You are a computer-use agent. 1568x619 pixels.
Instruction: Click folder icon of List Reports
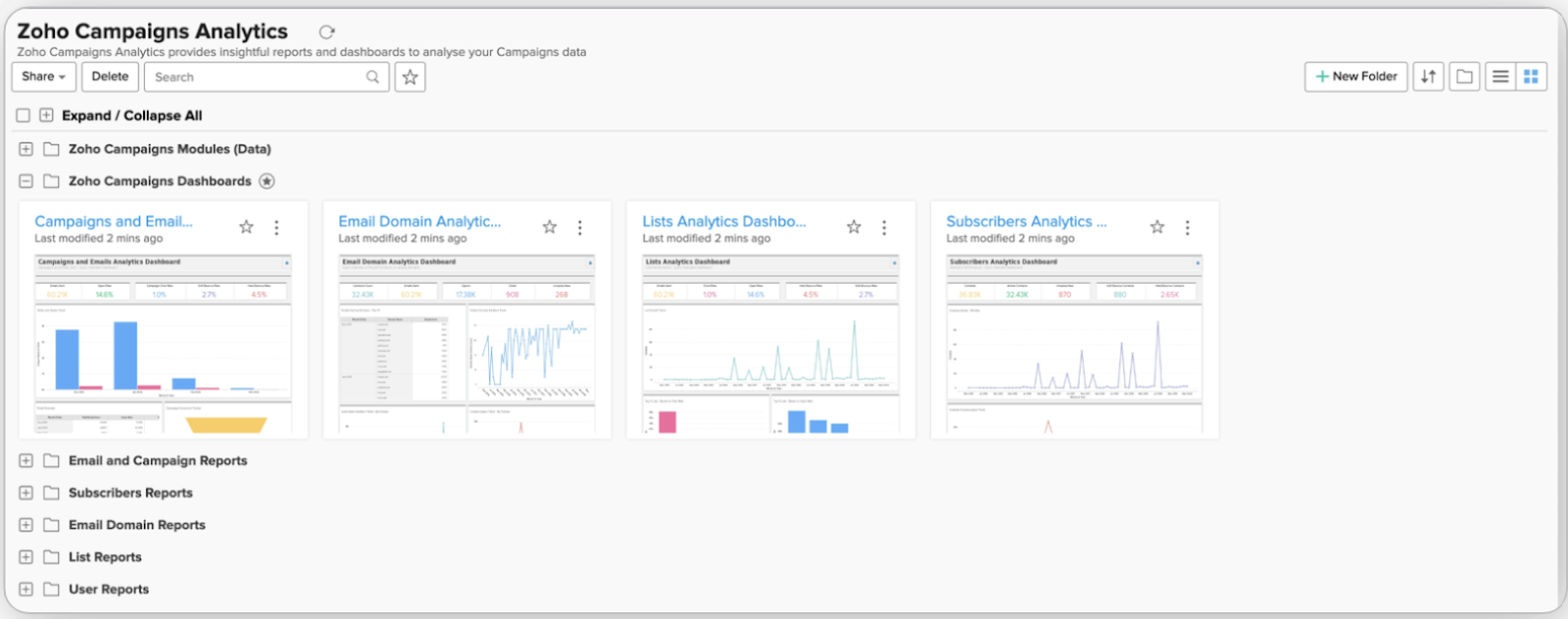[51, 557]
